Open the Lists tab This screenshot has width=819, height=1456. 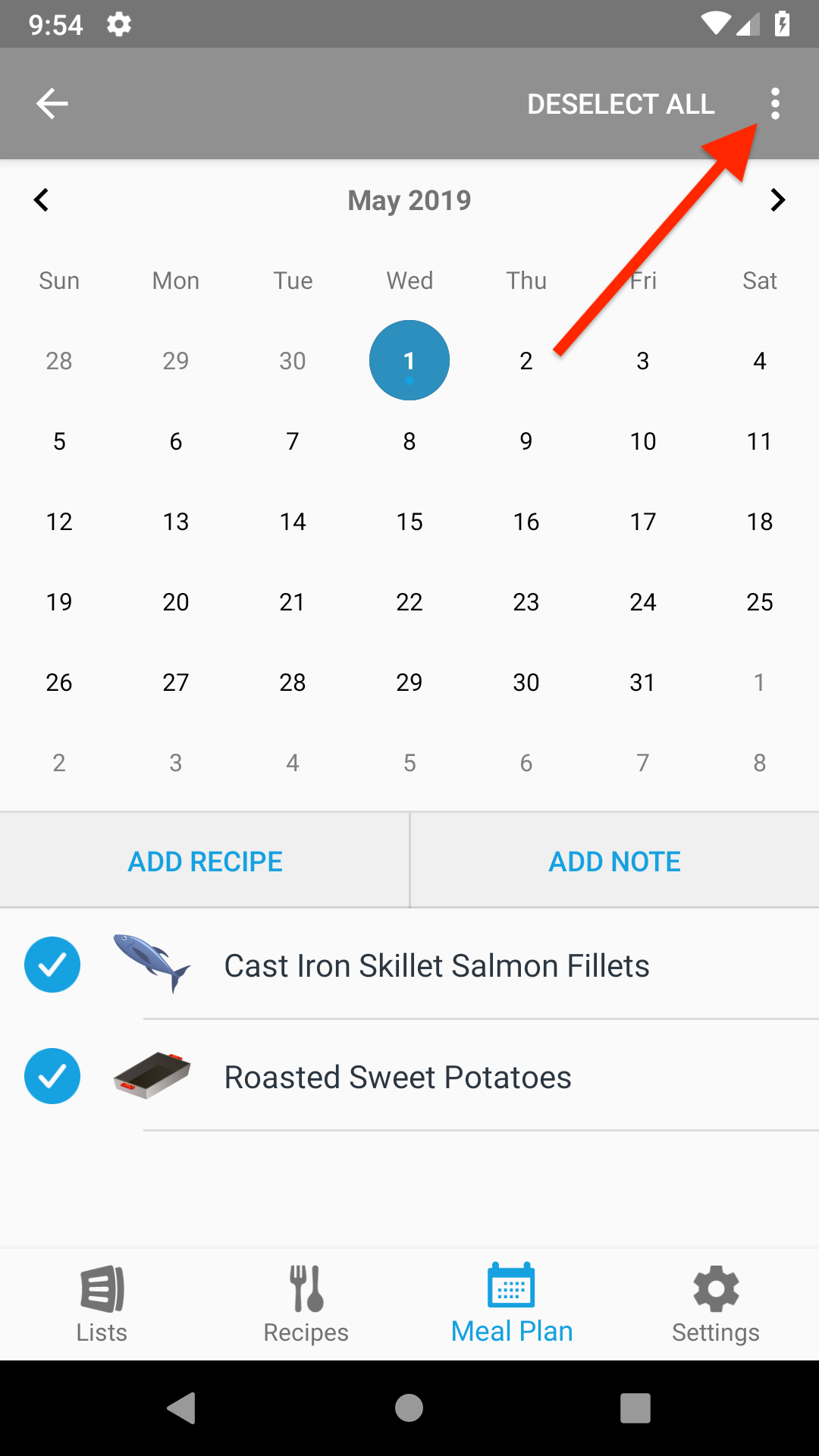[x=102, y=1304]
